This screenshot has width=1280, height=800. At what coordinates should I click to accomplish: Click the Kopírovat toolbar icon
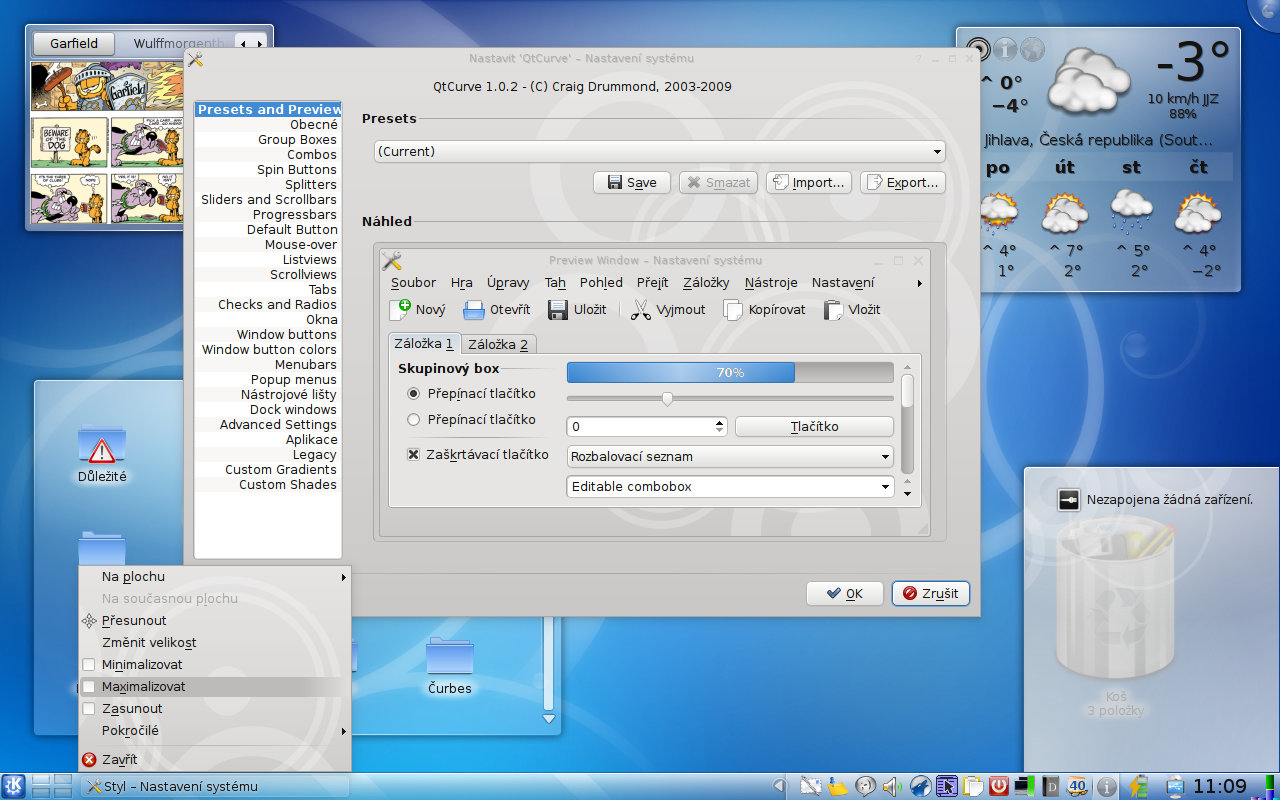click(733, 310)
